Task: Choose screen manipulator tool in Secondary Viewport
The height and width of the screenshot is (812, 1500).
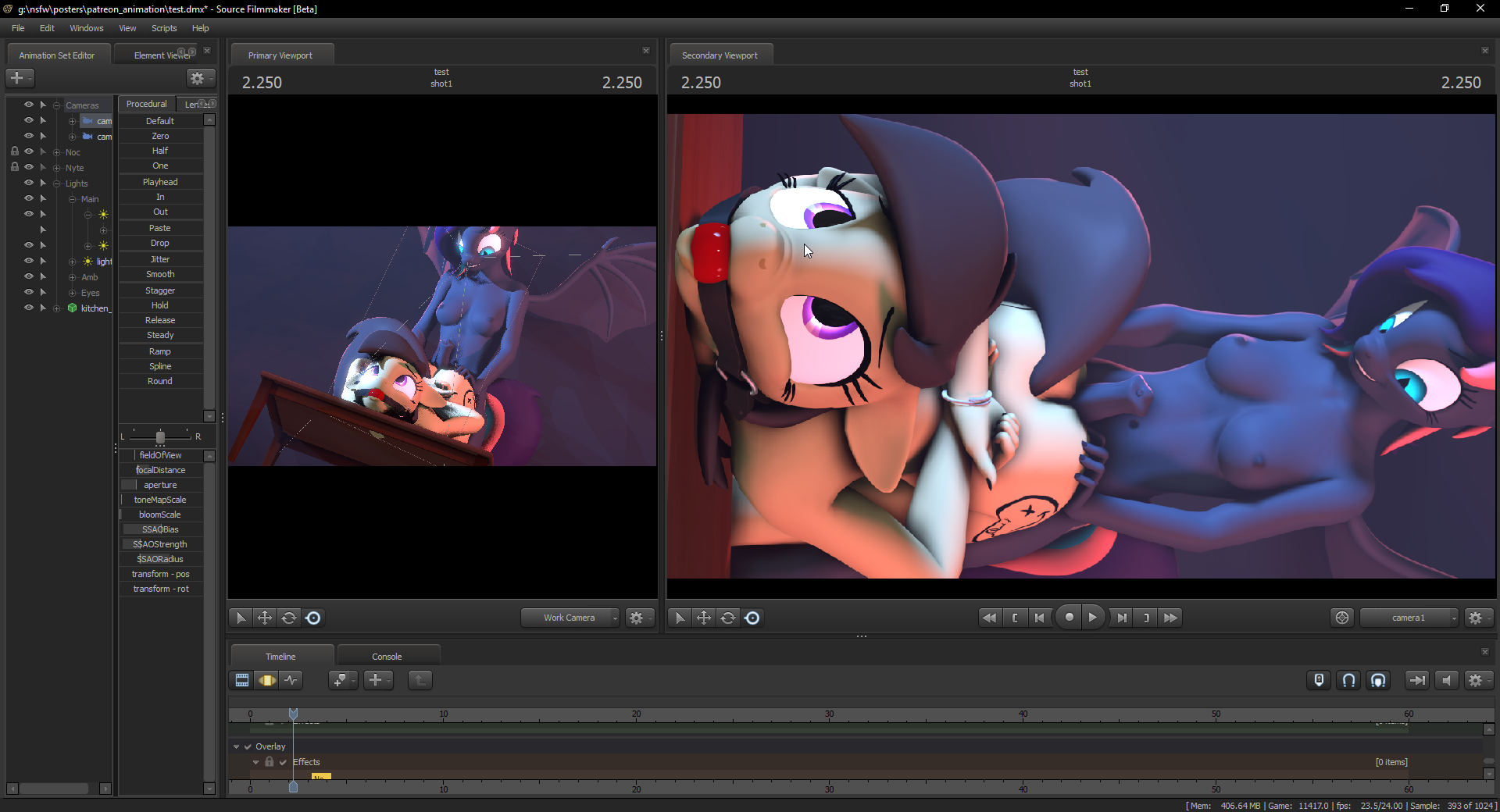Action: coord(752,618)
